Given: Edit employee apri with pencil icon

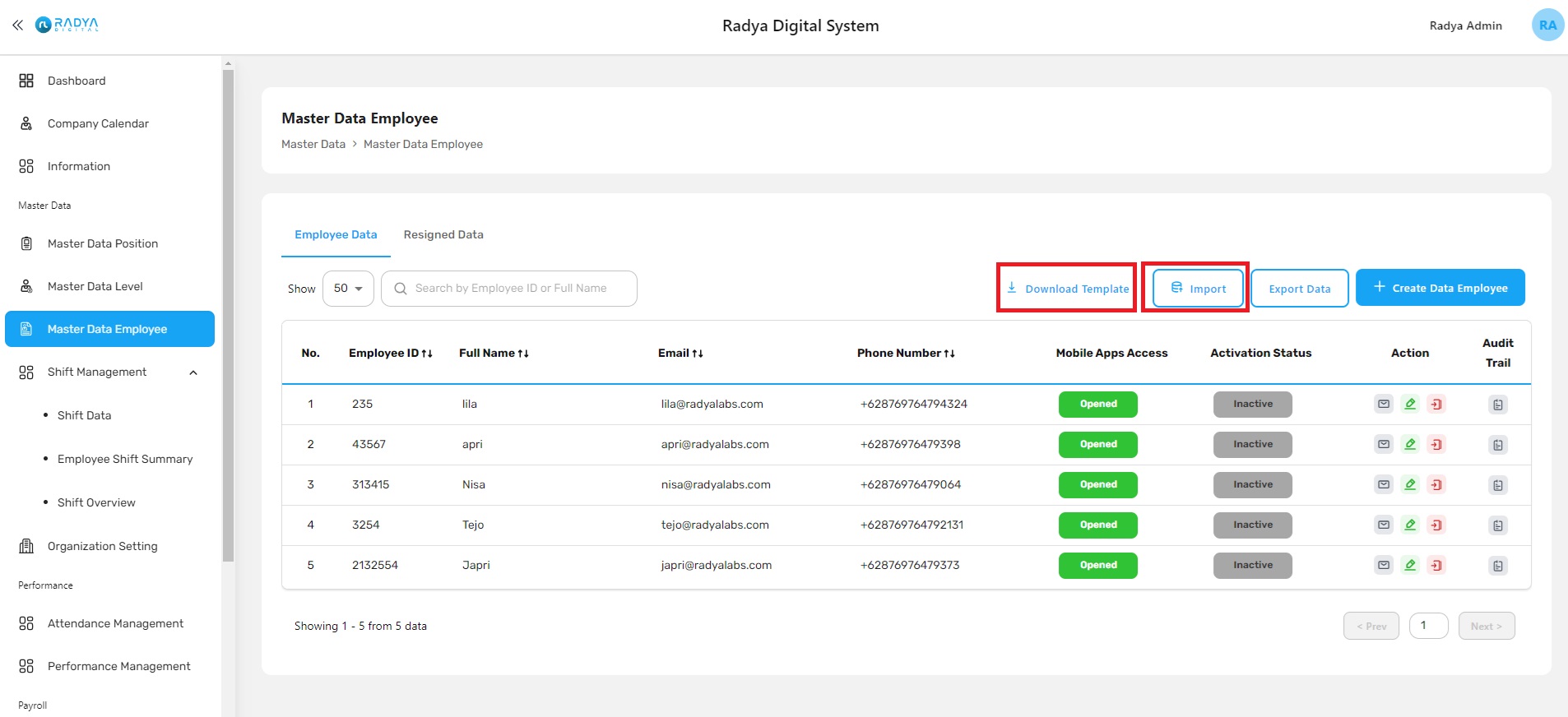Looking at the screenshot, I should click(x=1410, y=444).
